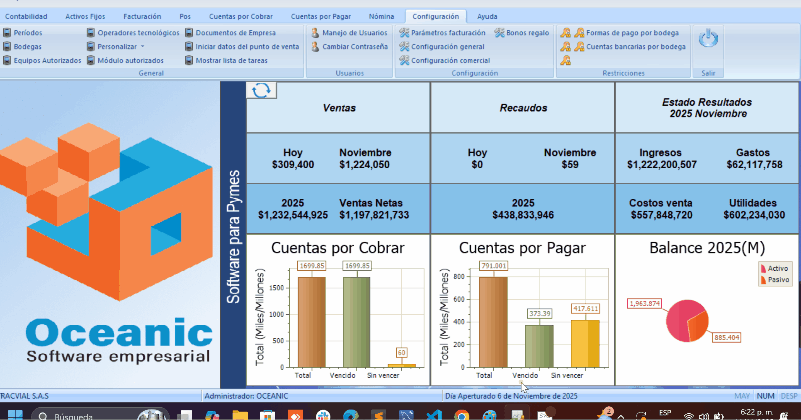Click the blue power exit icon

pyautogui.click(x=708, y=39)
